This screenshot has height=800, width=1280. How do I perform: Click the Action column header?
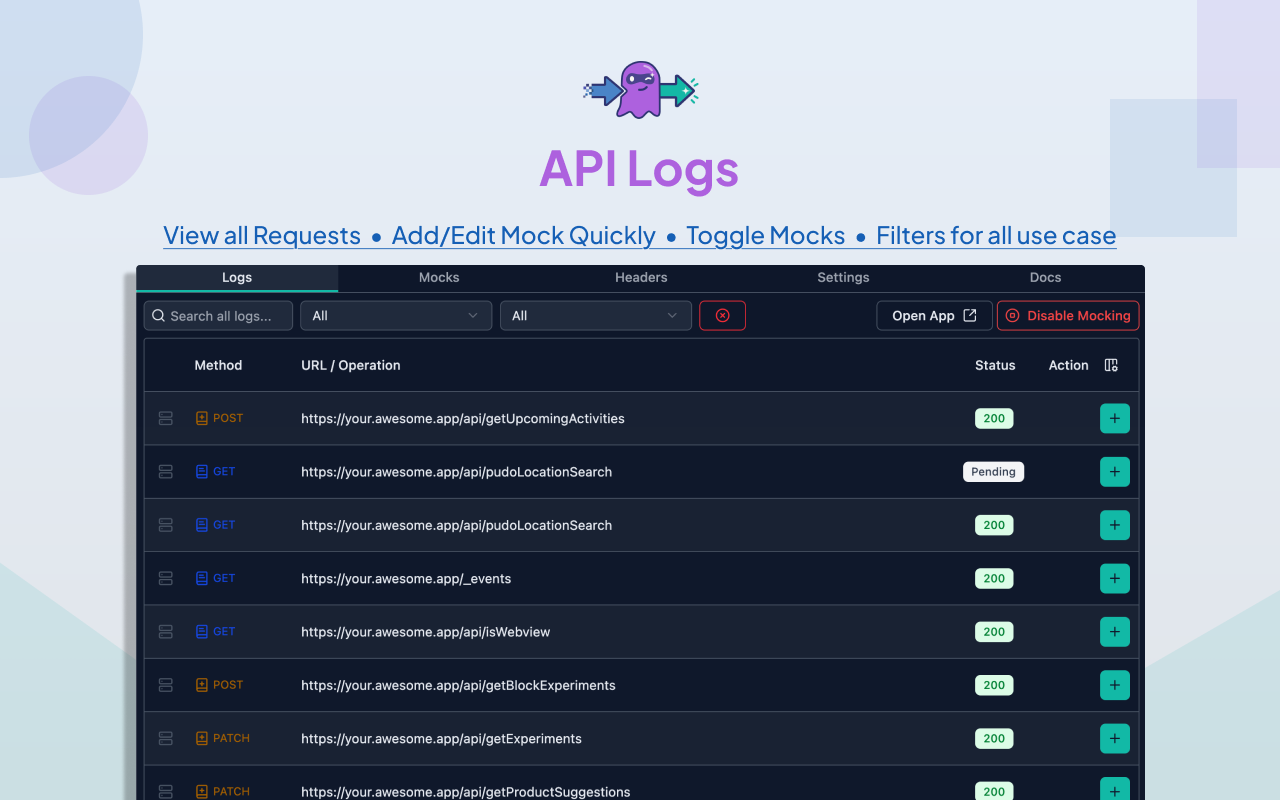(1068, 365)
